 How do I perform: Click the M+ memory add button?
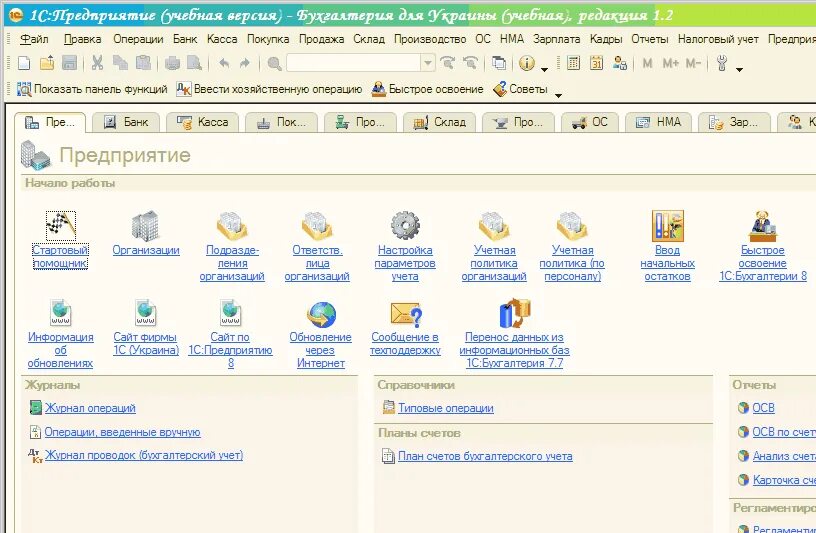pos(670,64)
